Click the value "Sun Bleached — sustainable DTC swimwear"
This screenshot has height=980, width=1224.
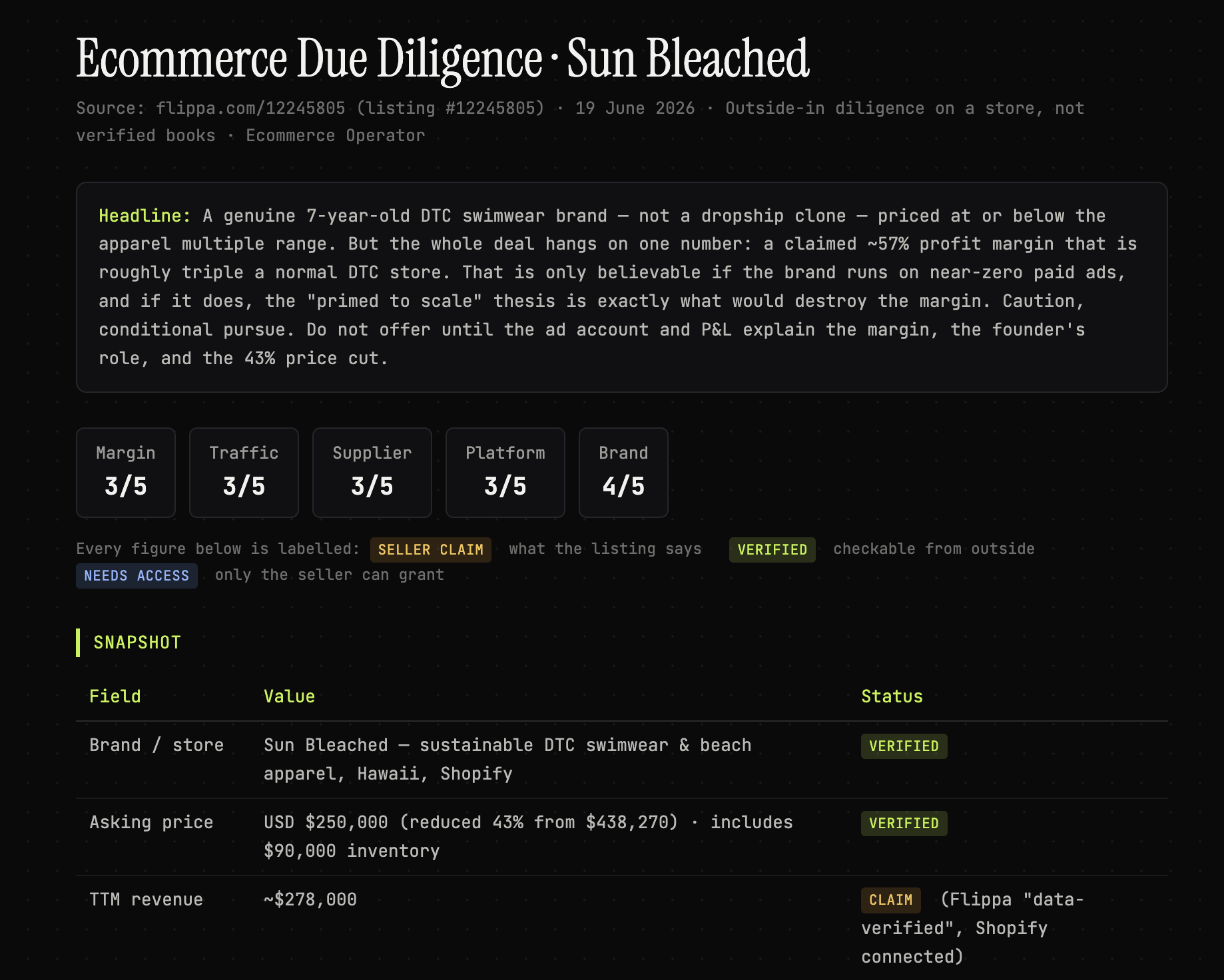[x=466, y=745]
